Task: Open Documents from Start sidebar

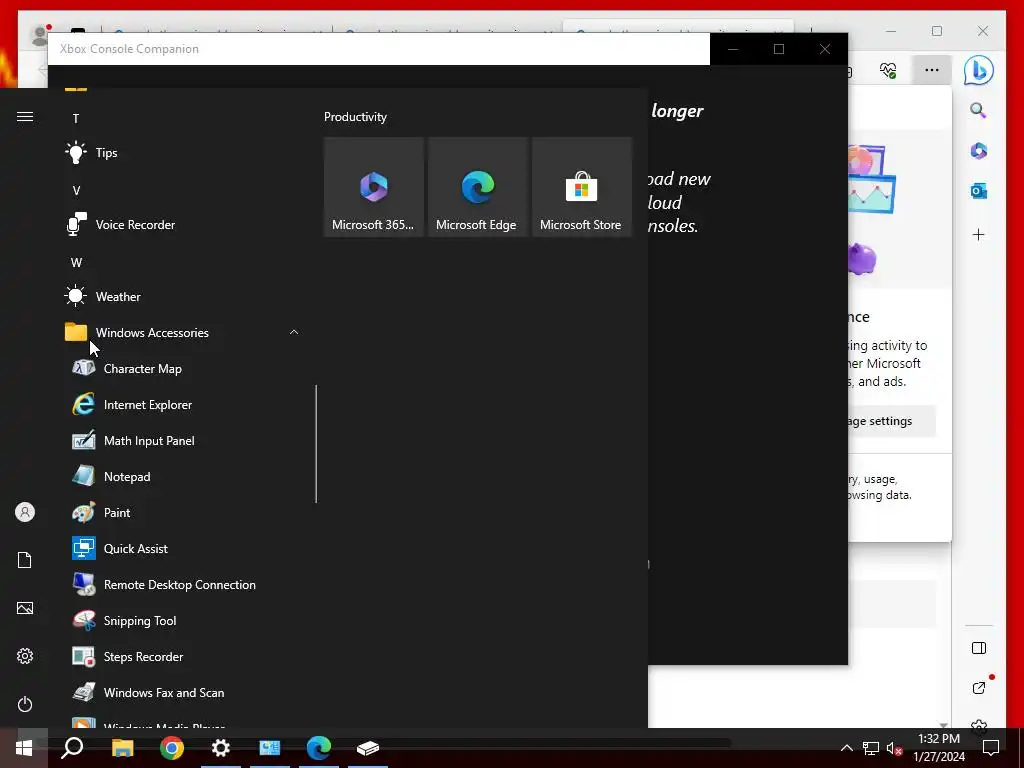Action: tap(25, 560)
